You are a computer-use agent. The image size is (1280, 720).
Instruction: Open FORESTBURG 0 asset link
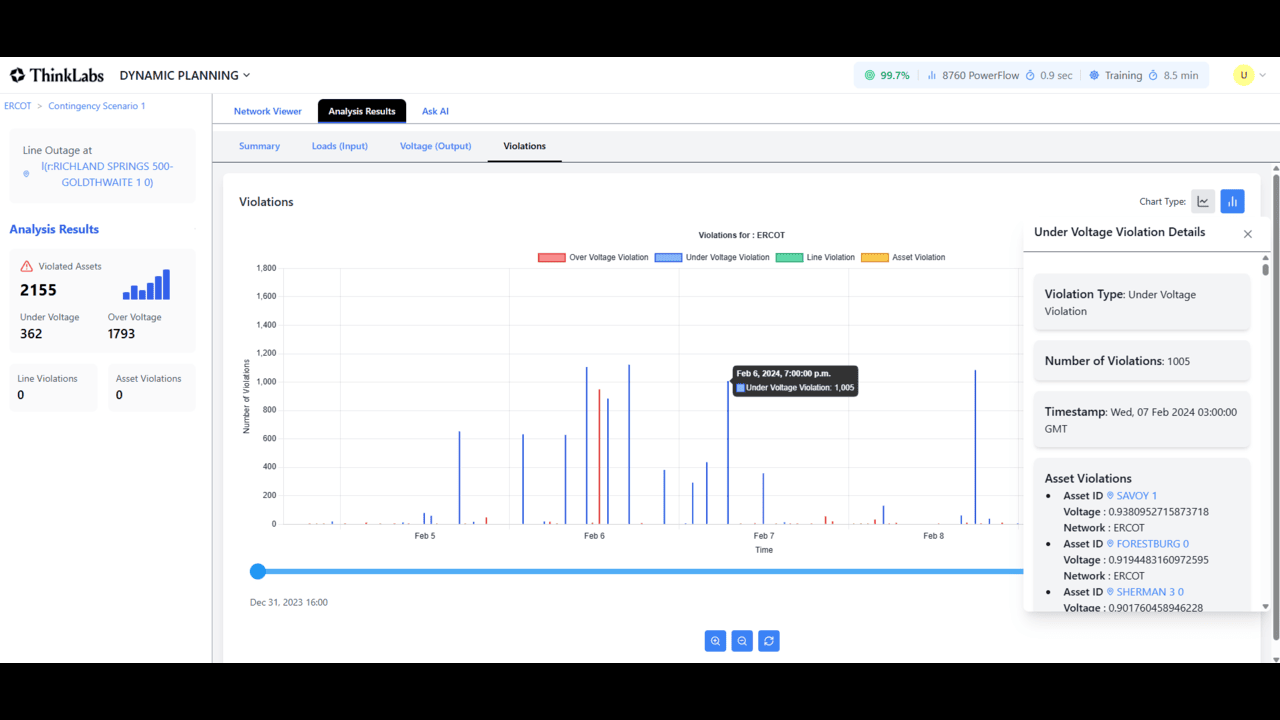point(1148,544)
